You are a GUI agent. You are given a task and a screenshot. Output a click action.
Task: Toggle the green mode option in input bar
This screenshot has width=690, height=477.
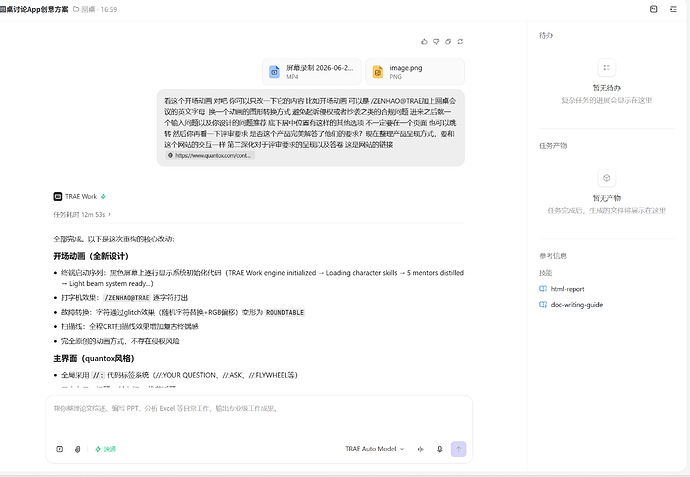coord(106,449)
